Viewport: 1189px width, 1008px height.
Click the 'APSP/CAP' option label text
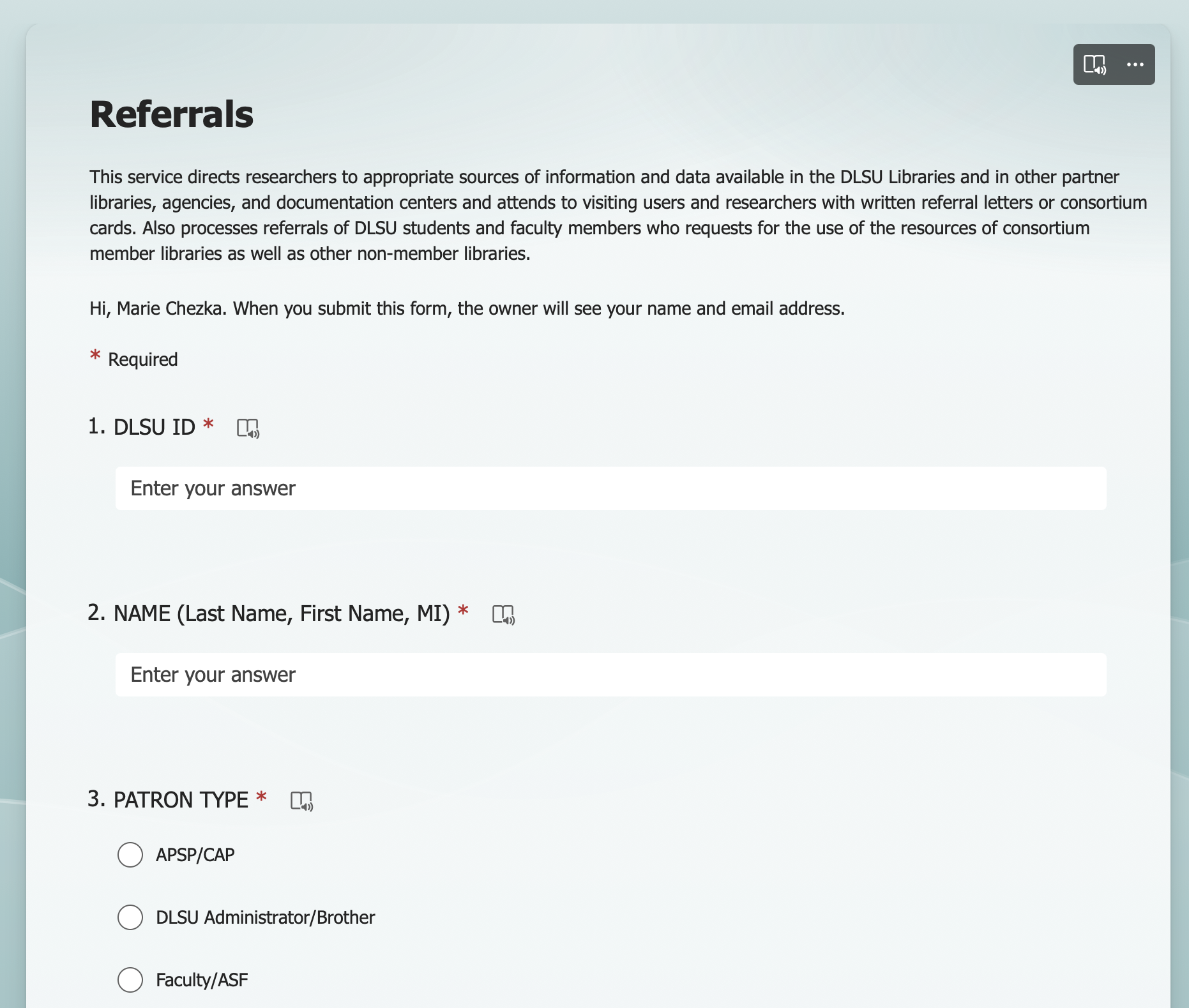(x=195, y=855)
